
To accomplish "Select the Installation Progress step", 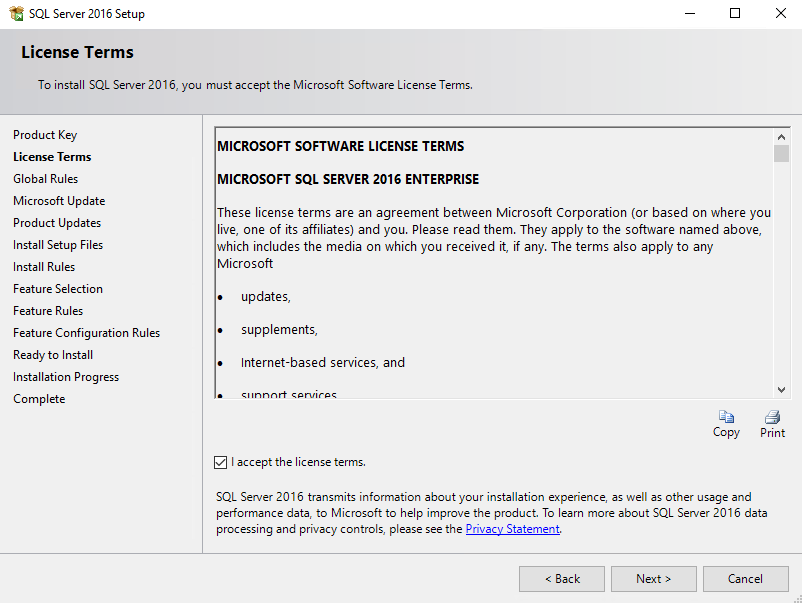I will tap(66, 377).
